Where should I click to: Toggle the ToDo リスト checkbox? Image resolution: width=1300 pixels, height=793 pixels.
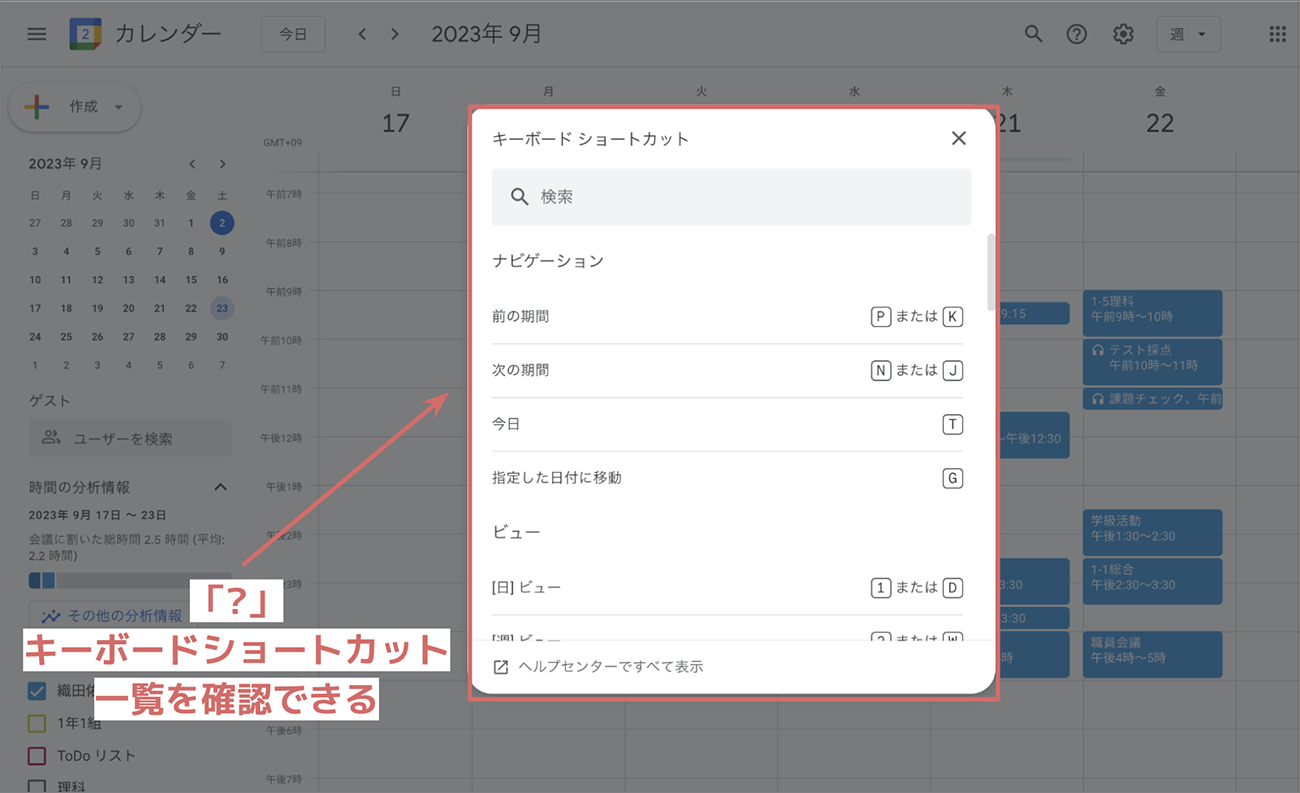(37, 755)
